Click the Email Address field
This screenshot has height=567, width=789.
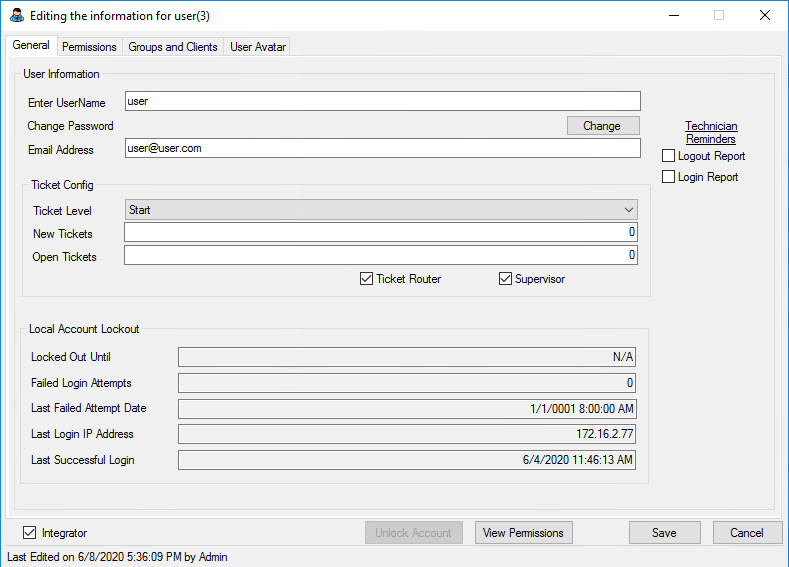pos(381,148)
